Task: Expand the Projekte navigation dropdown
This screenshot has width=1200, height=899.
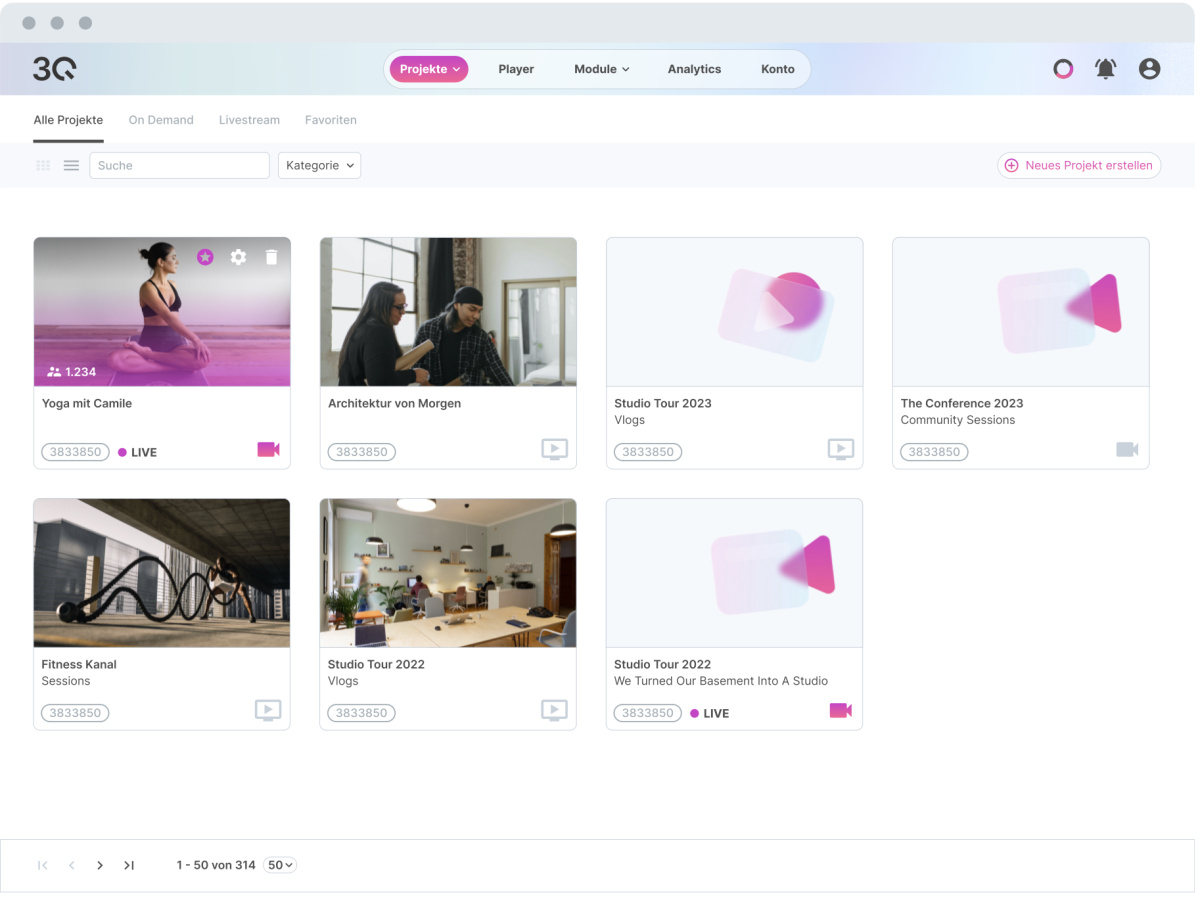Action: 429,69
